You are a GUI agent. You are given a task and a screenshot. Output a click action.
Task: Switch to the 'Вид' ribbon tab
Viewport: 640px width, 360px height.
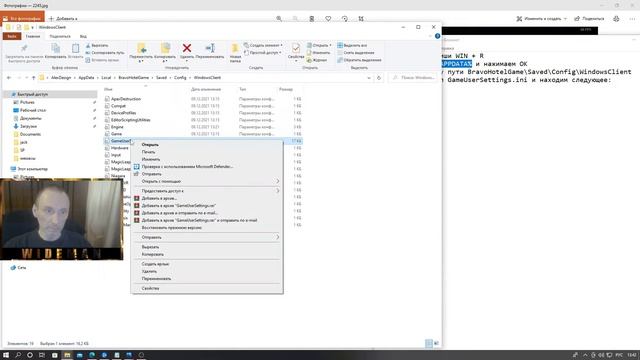[83, 36]
